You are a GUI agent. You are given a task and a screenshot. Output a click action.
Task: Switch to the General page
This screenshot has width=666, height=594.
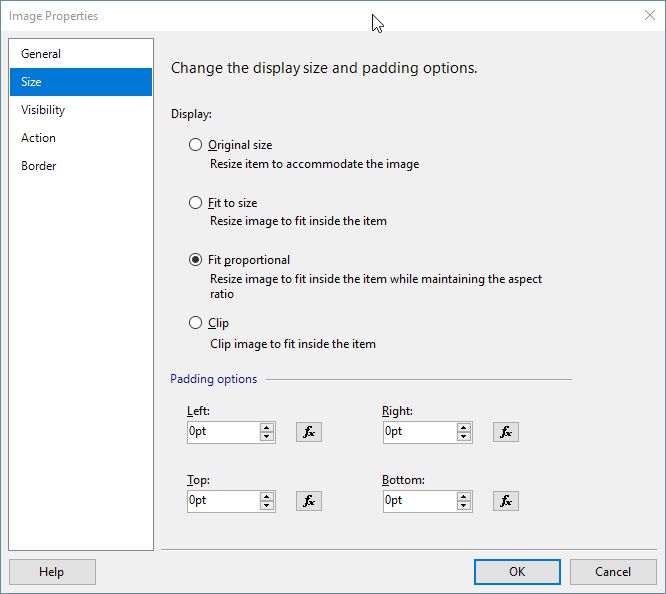[x=41, y=54]
